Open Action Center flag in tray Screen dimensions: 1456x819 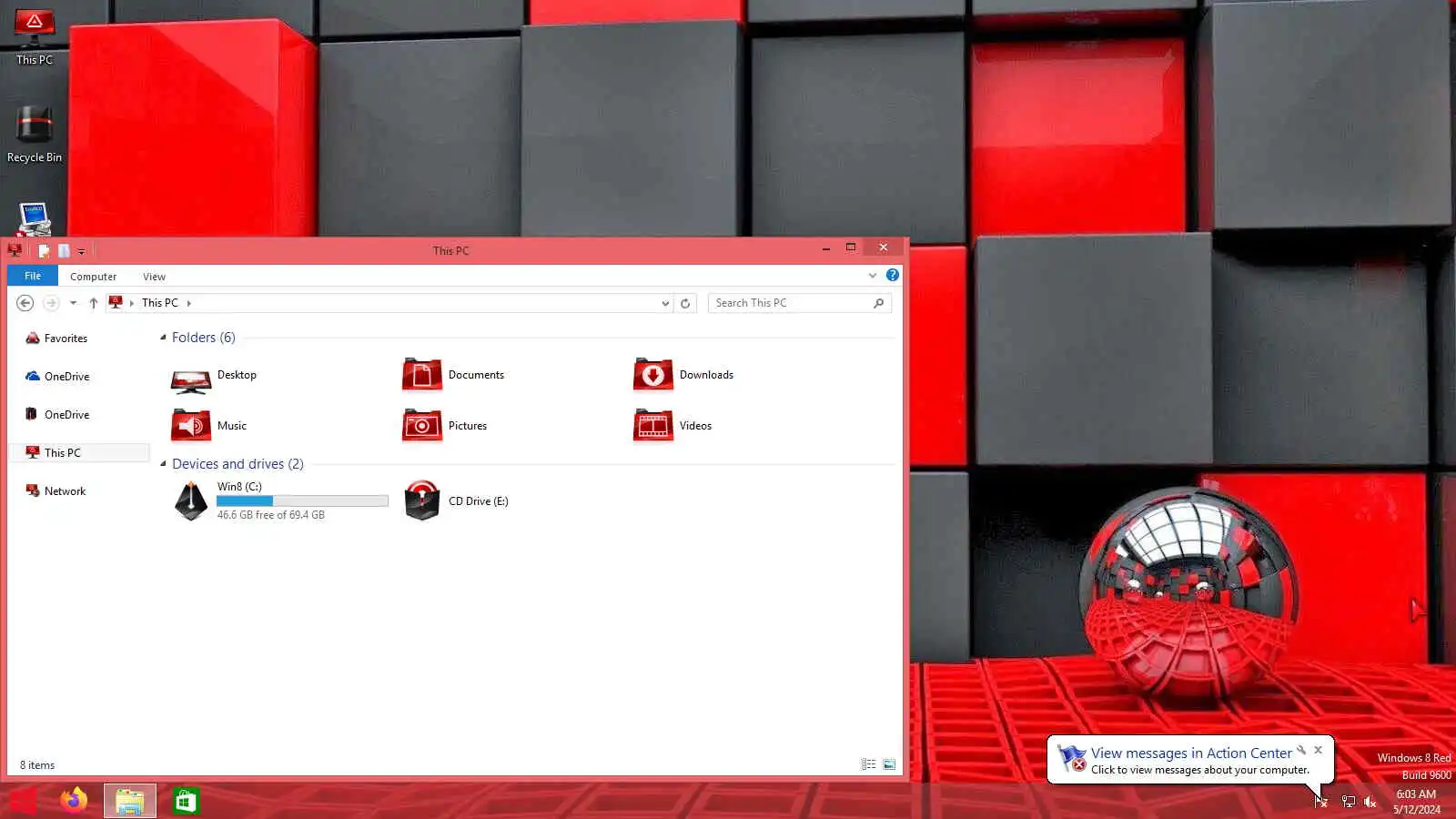coord(1321,802)
